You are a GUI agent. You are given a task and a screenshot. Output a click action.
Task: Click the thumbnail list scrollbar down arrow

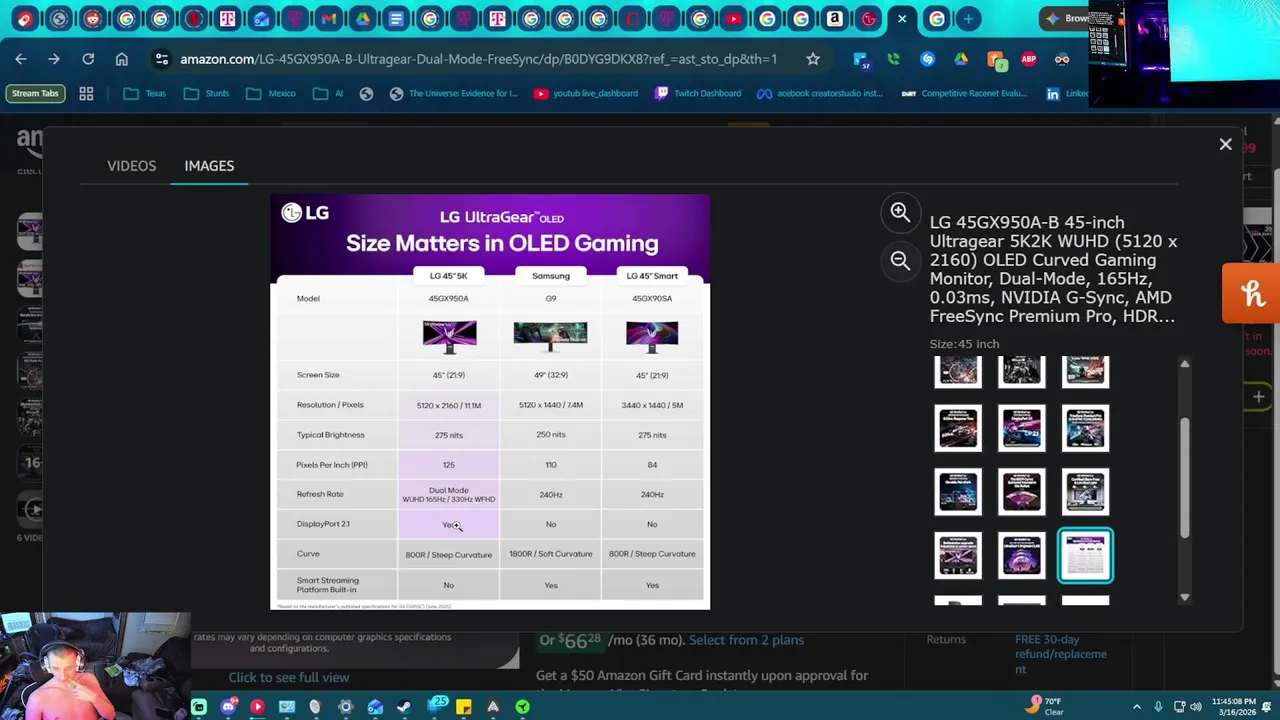[1184, 597]
